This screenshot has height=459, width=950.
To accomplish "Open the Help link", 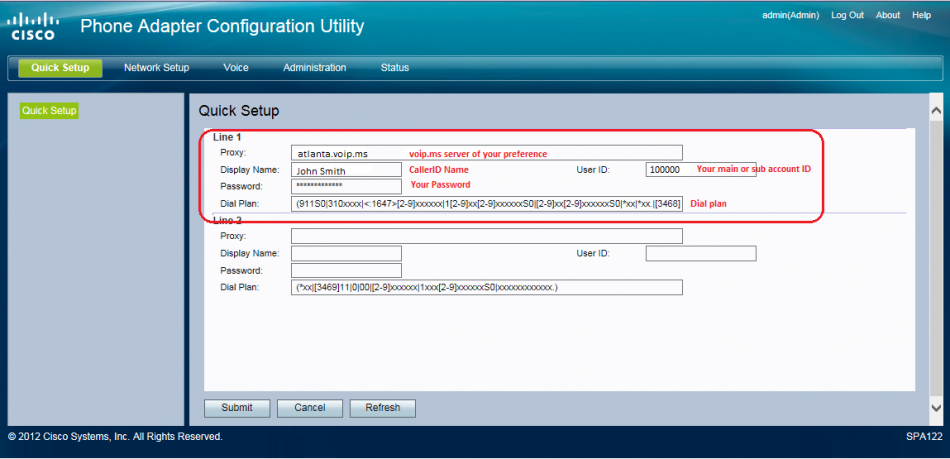I will [x=922, y=15].
